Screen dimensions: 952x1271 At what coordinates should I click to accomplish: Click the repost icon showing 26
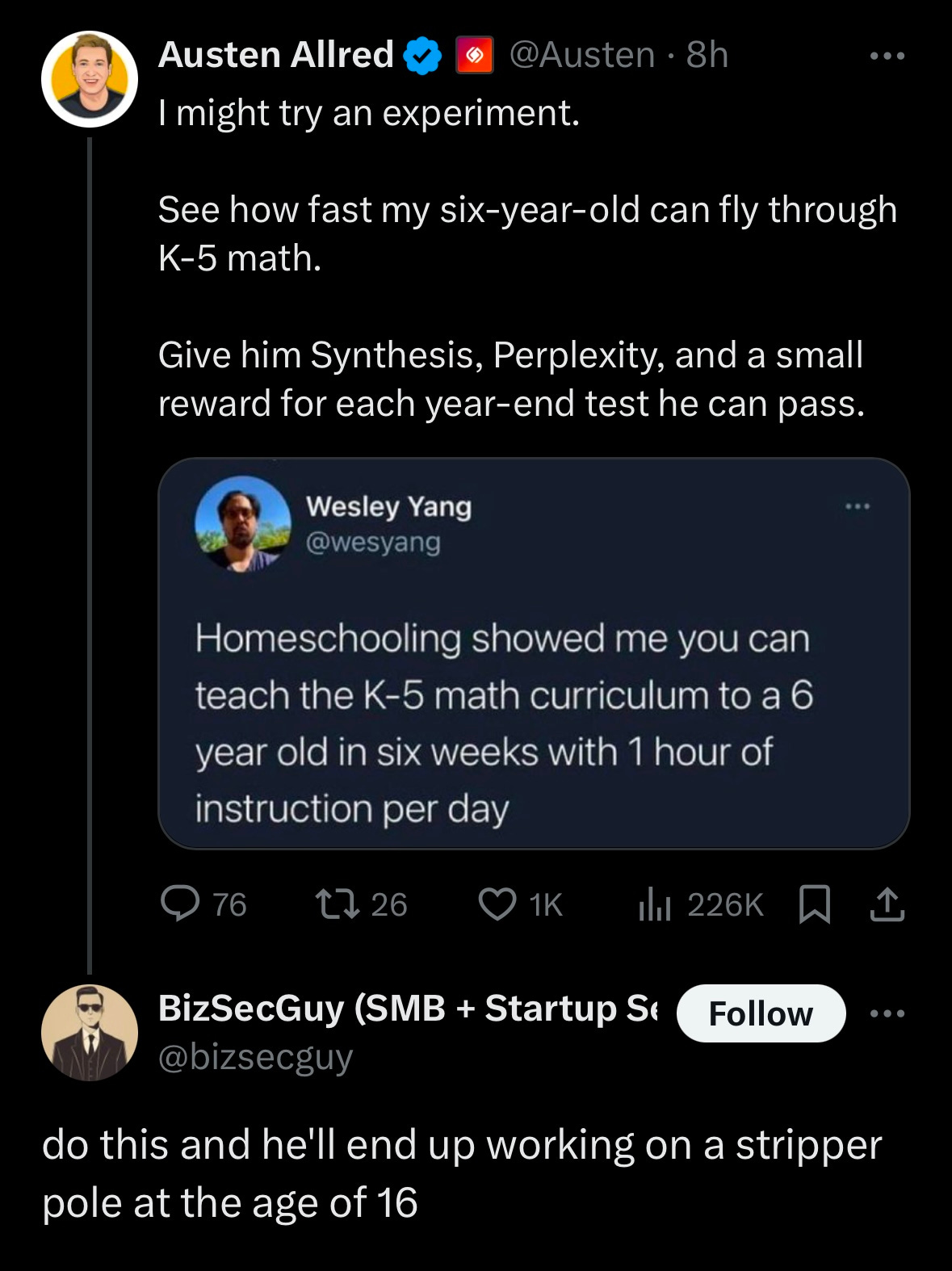(340, 904)
